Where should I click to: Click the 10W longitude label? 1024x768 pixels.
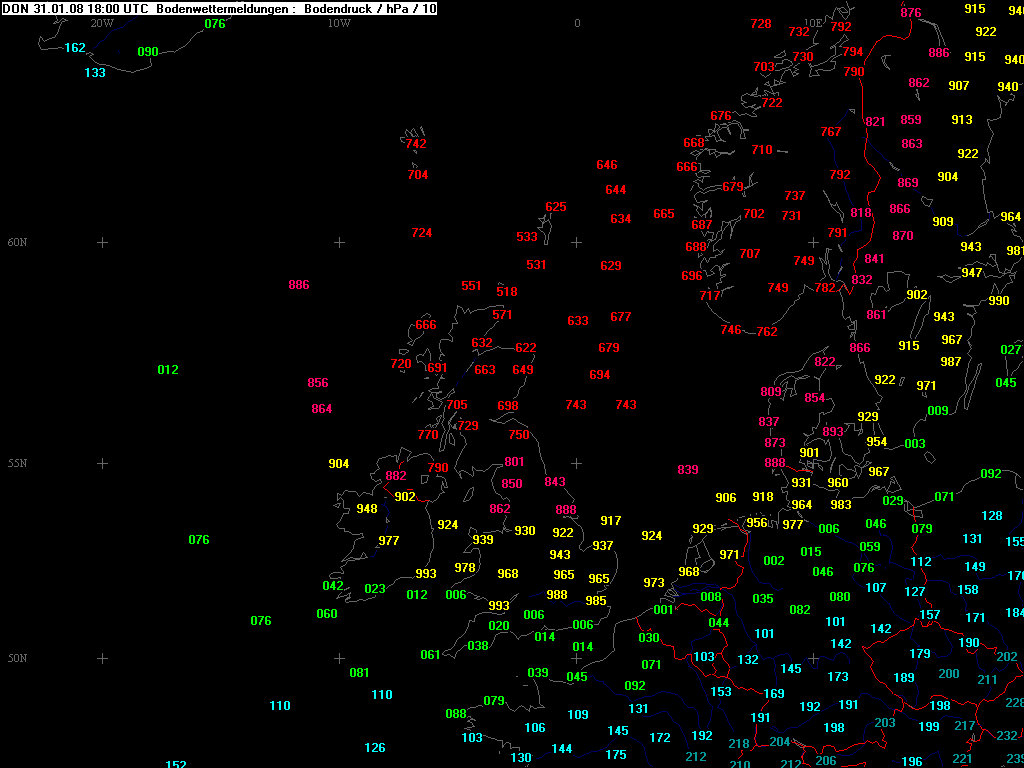339,23
